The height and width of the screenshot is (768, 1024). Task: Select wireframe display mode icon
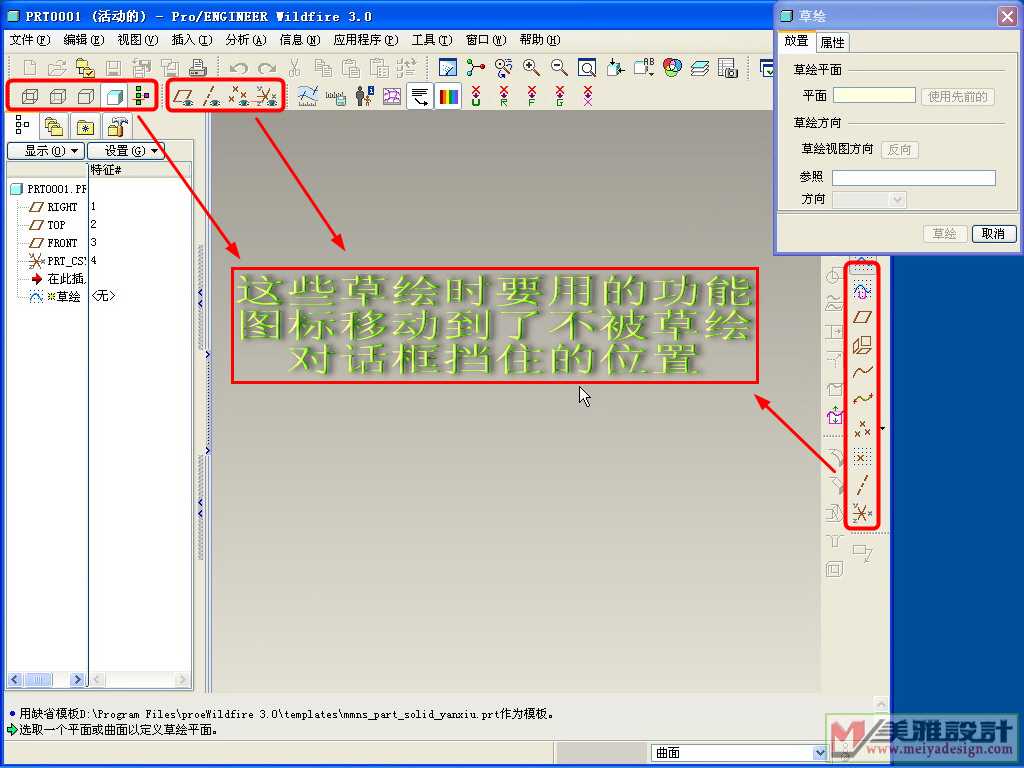(x=29, y=97)
